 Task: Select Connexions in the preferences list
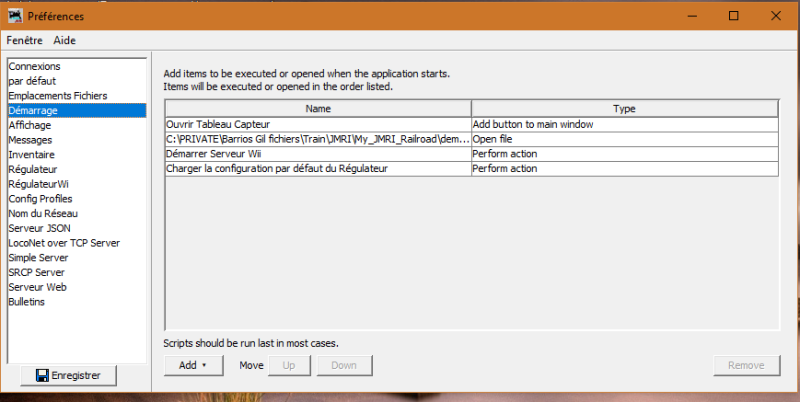tap(34, 66)
